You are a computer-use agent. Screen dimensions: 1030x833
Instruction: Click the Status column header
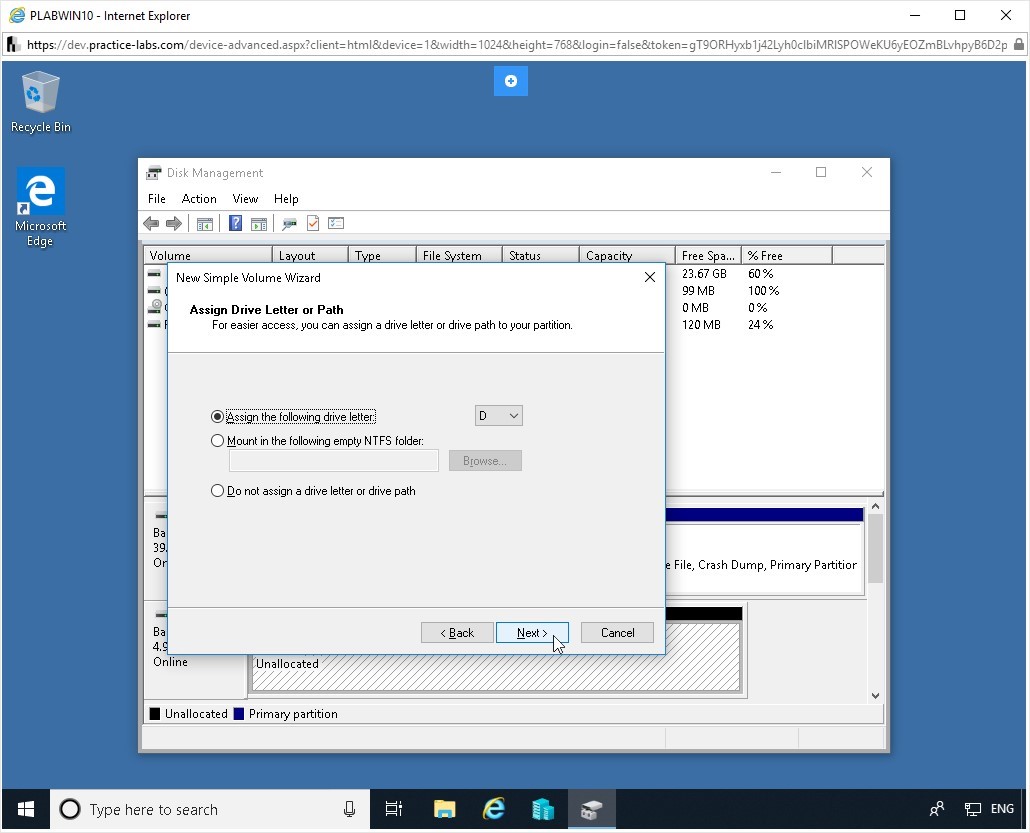[541, 255]
